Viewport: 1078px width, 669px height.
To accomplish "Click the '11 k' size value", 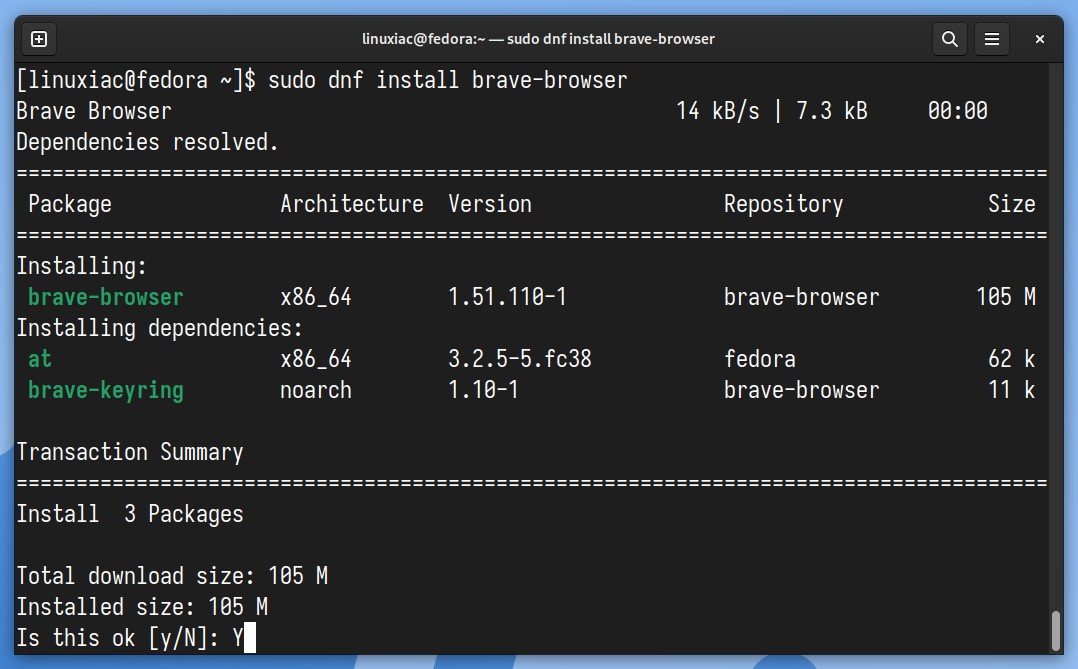I will (1012, 391).
